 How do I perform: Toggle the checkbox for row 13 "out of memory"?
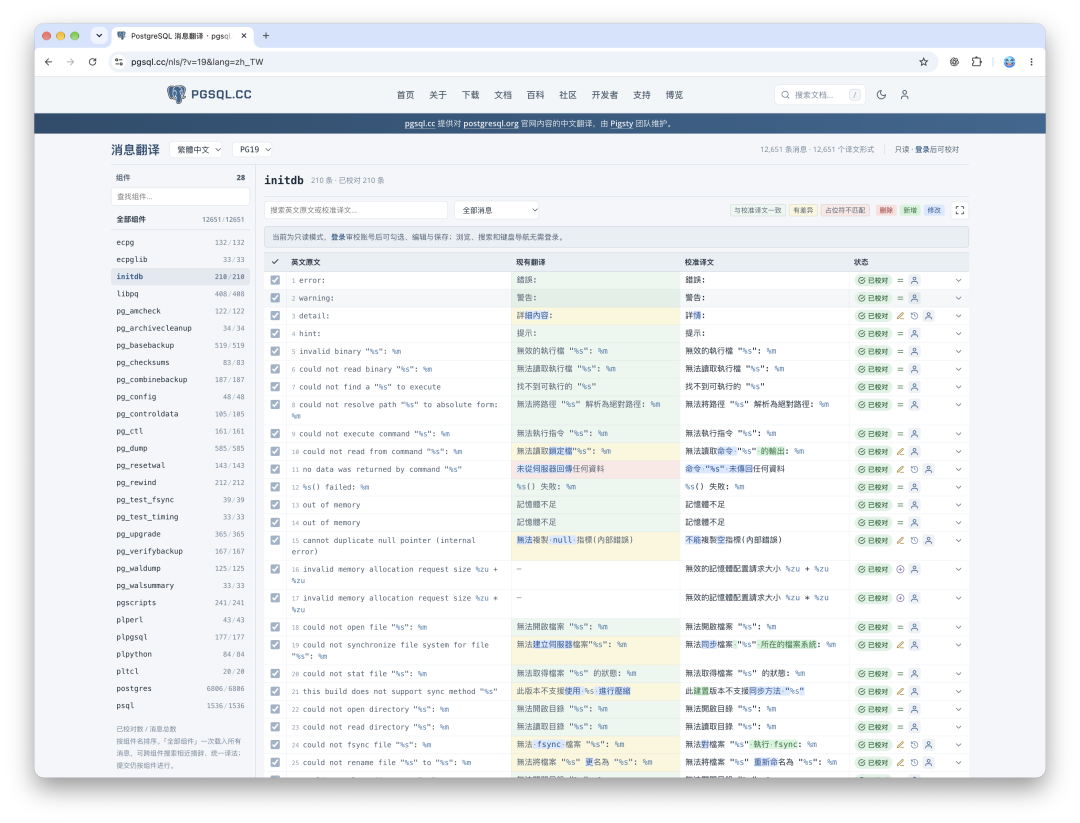point(275,505)
